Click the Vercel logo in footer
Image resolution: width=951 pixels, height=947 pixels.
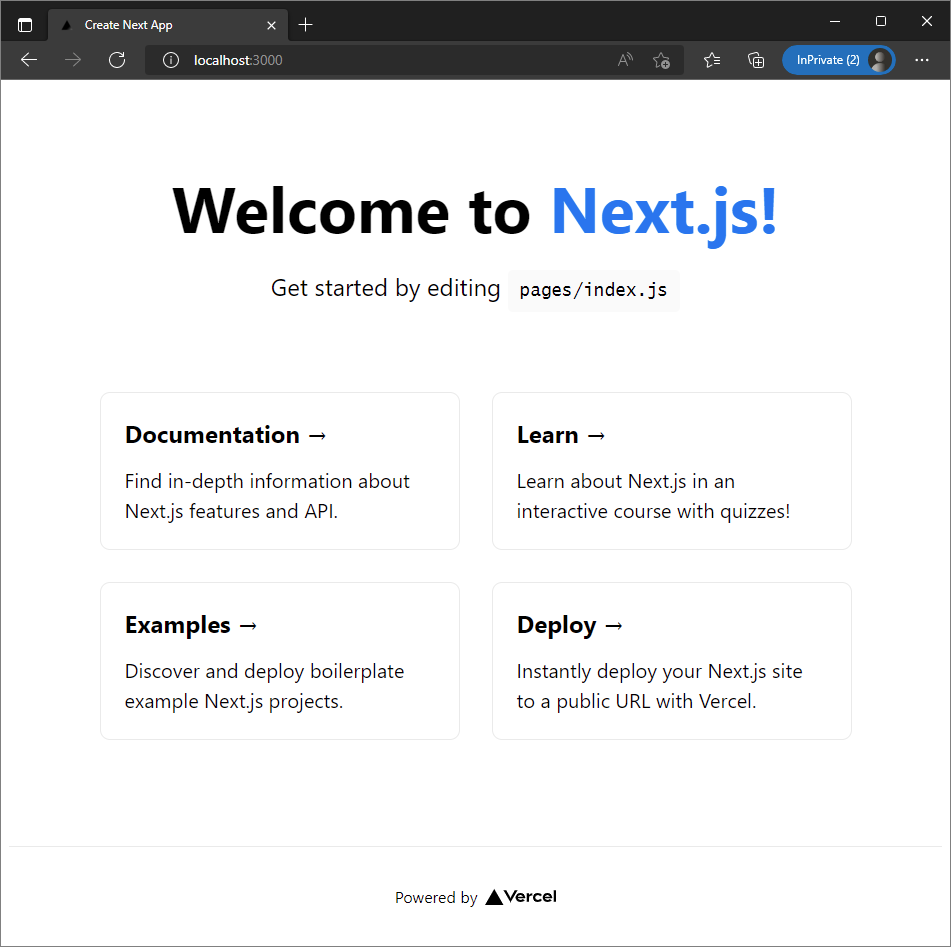[521, 896]
